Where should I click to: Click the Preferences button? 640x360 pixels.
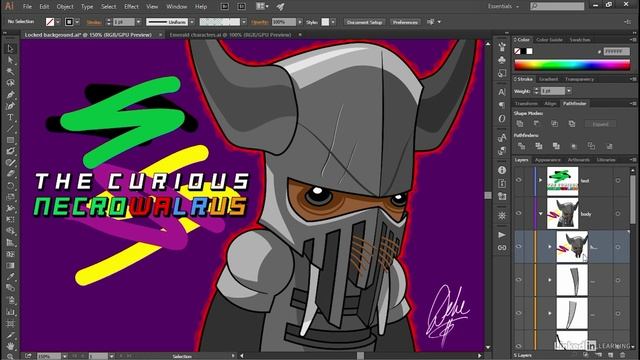(x=405, y=22)
